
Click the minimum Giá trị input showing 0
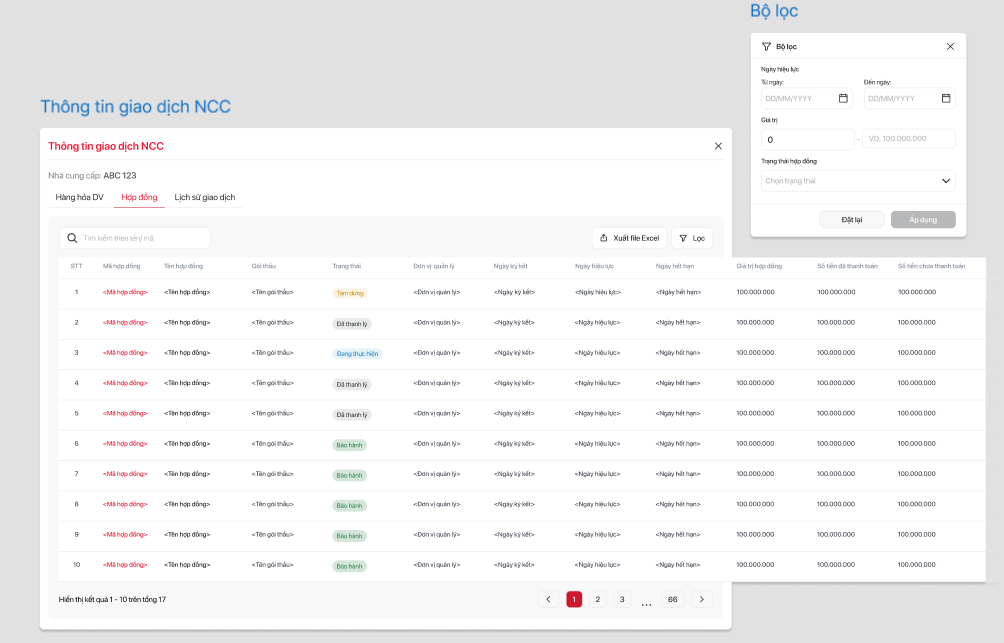click(x=806, y=139)
